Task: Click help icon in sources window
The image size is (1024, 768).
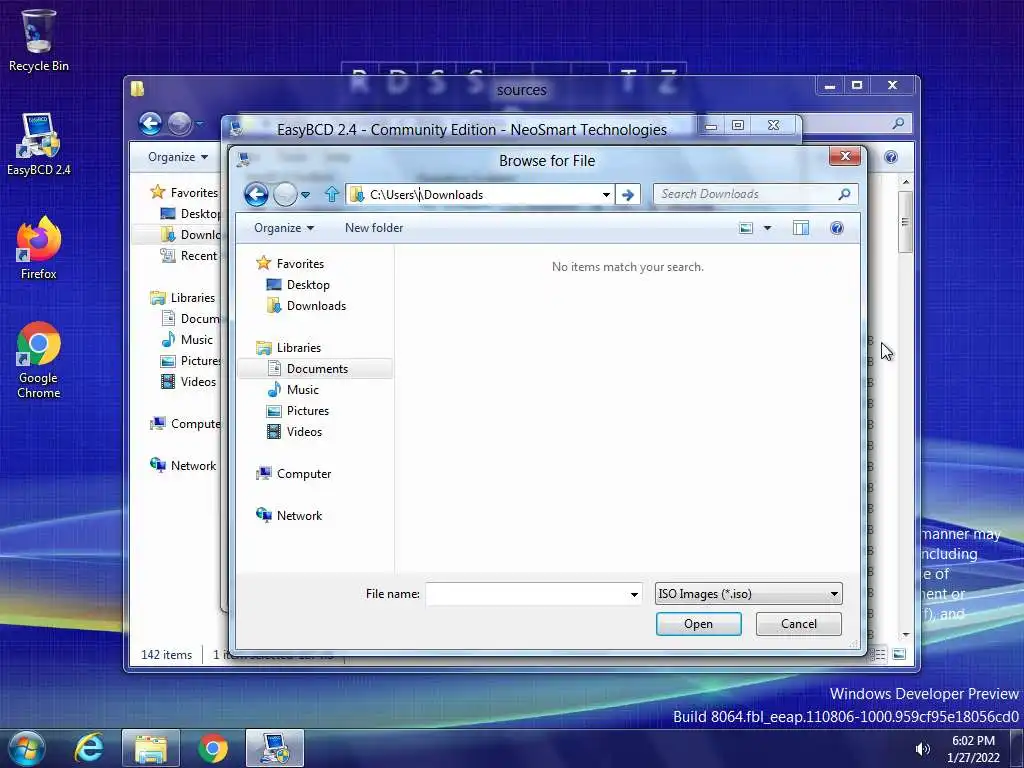Action: coord(891,157)
